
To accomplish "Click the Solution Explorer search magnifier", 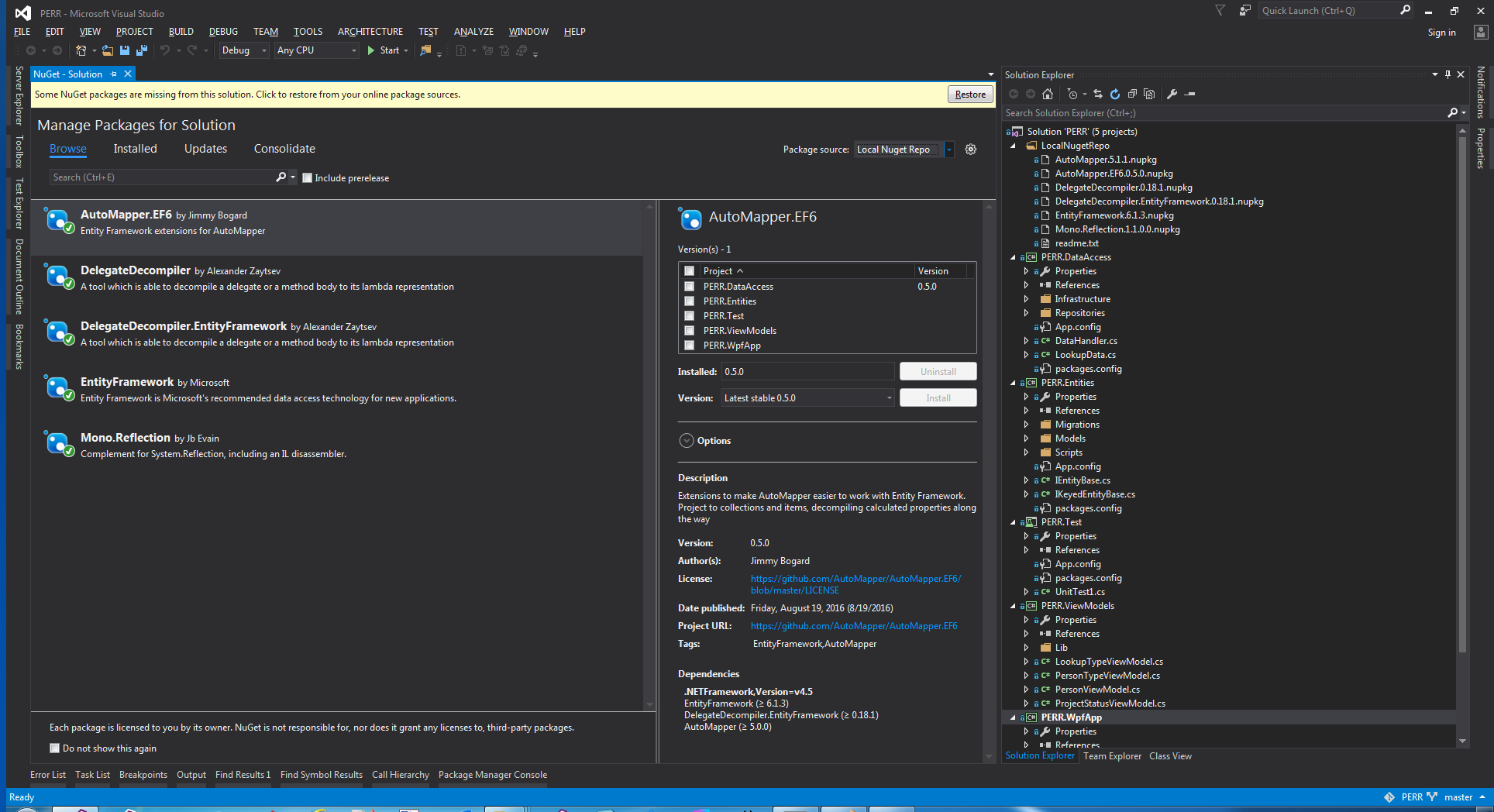I will click(x=1452, y=113).
